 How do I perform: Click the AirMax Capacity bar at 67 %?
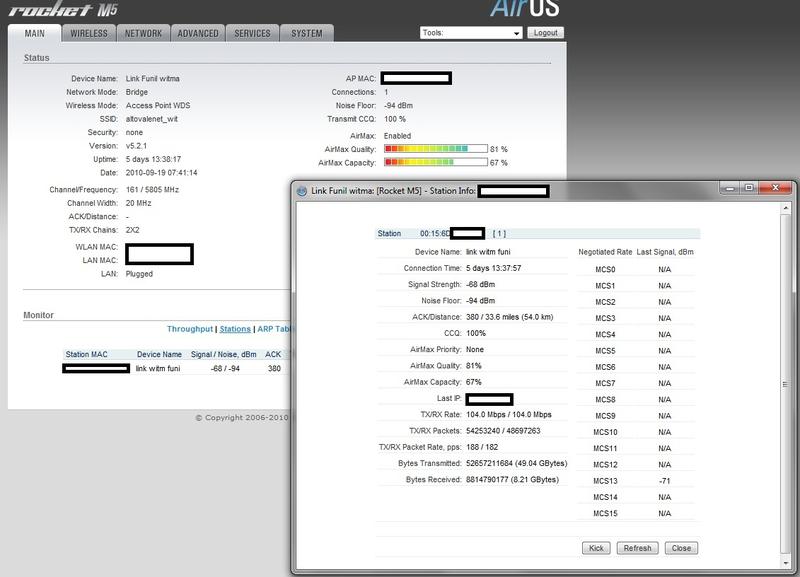pos(436,162)
